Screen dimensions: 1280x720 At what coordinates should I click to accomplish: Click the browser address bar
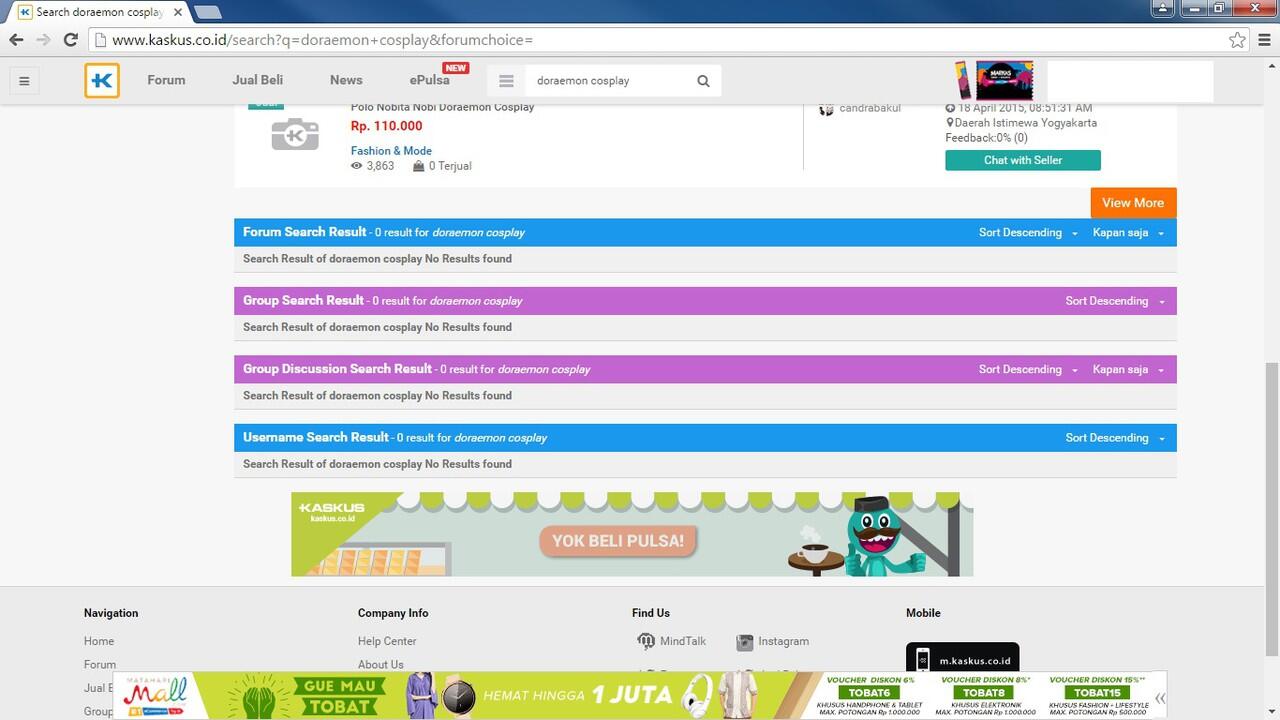click(660, 40)
